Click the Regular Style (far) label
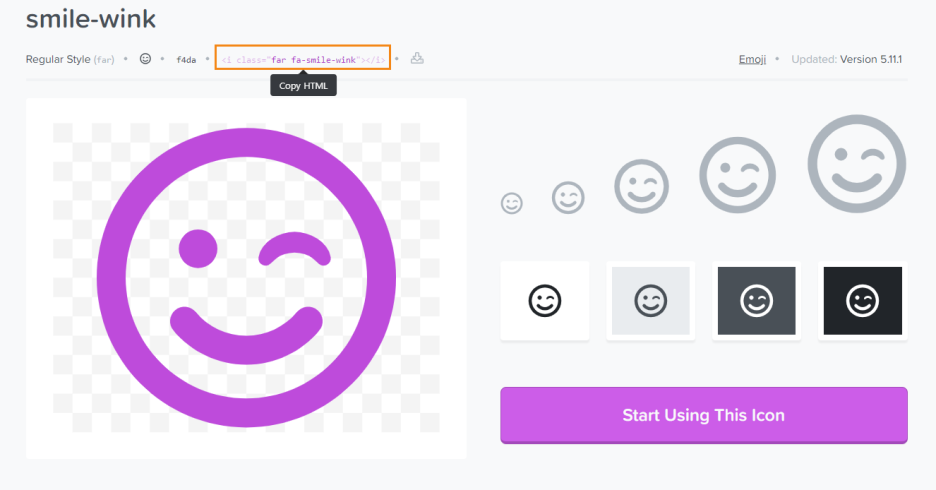Screen dimensions: 936x490 [70, 60]
